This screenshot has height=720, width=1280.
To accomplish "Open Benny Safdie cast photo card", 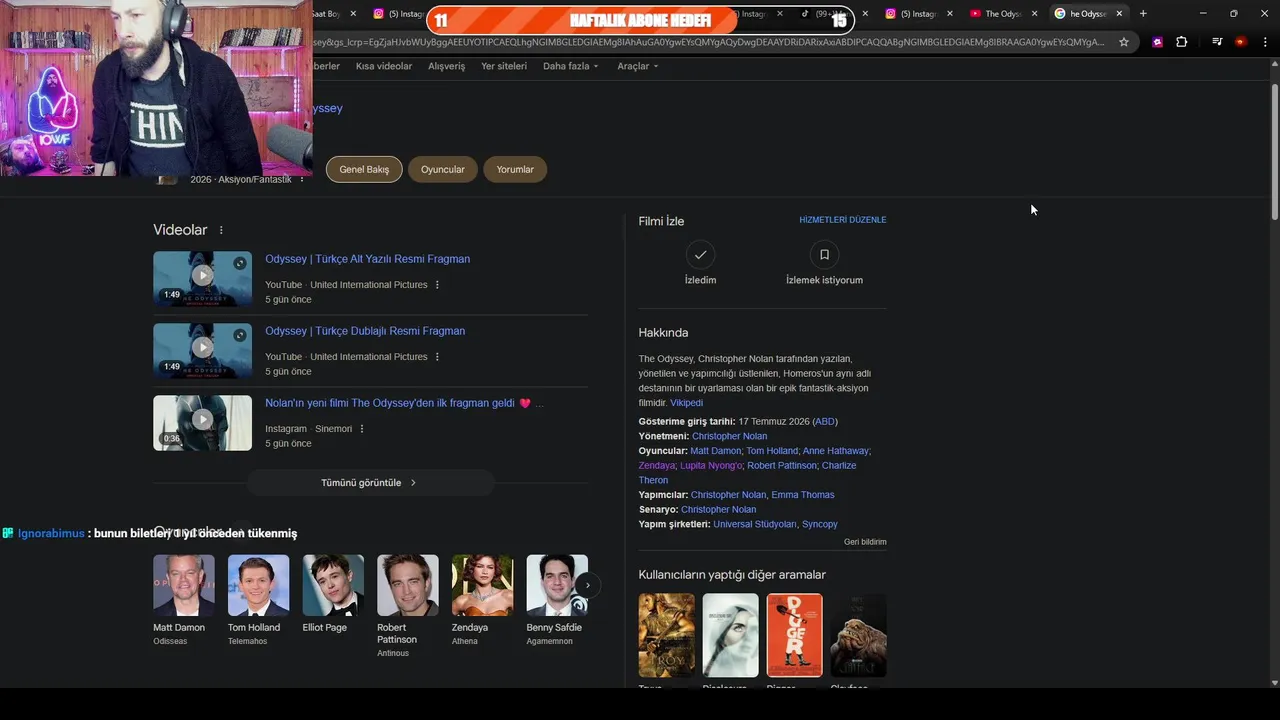I will [557, 585].
